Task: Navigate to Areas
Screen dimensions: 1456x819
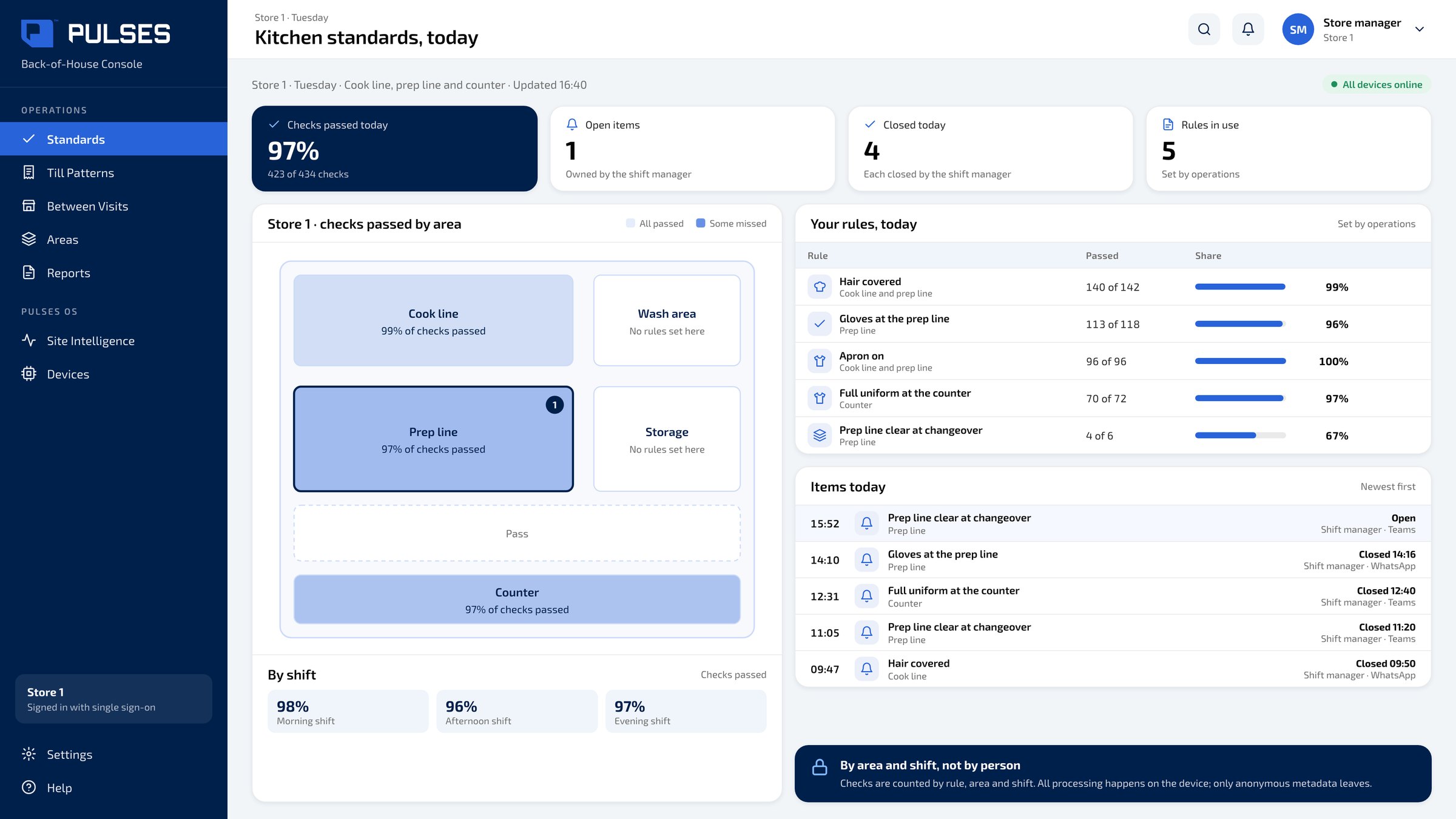Action: coord(113,239)
